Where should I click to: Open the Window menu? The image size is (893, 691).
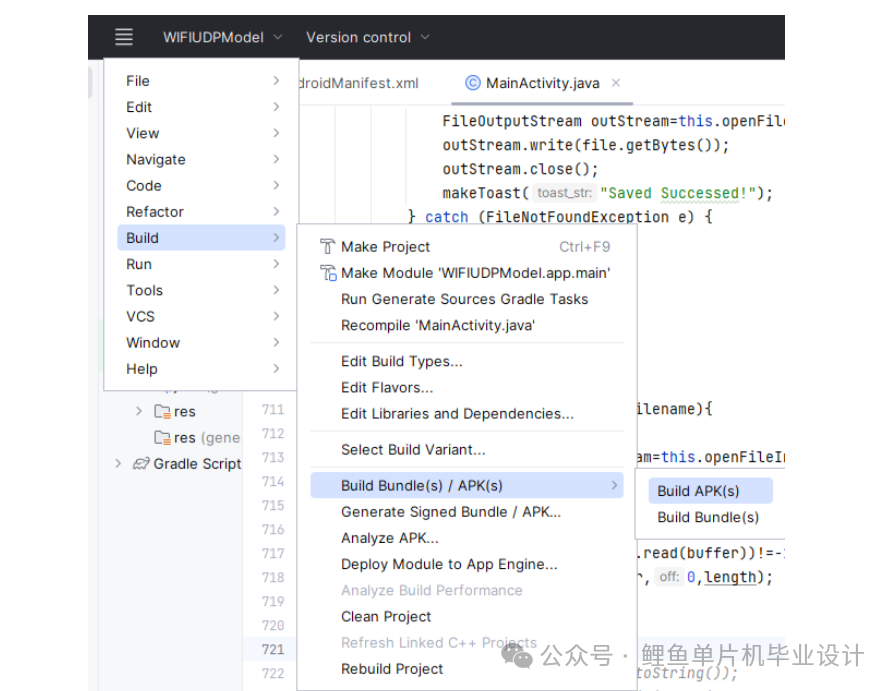click(x=201, y=343)
